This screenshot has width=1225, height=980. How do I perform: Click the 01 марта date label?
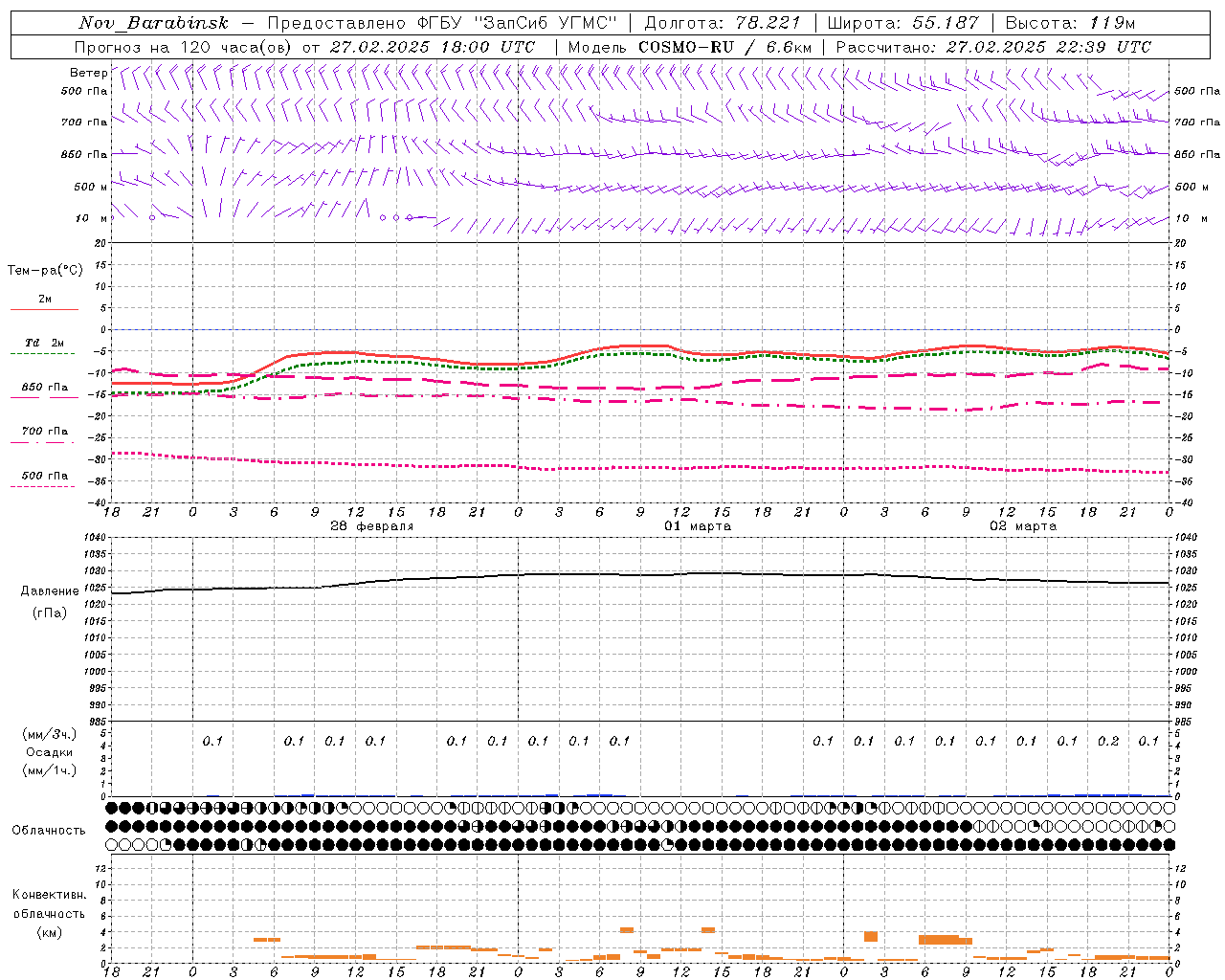[698, 526]
